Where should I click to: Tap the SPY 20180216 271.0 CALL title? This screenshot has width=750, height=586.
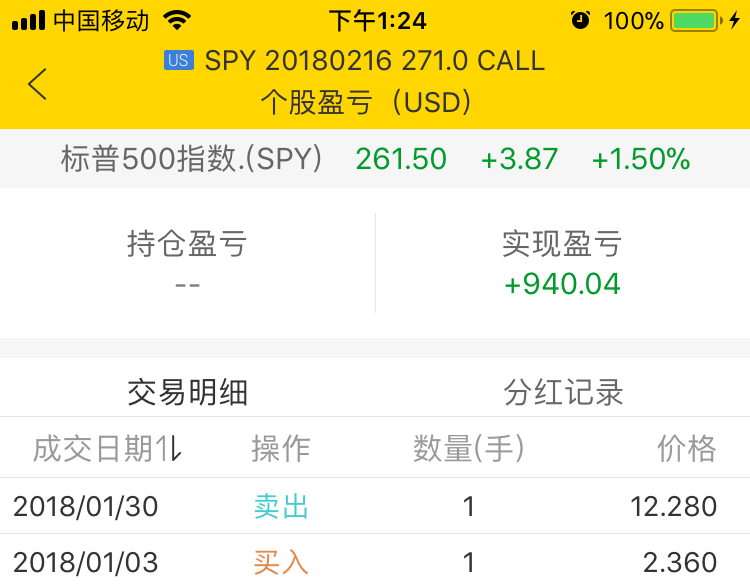[375, 61]
